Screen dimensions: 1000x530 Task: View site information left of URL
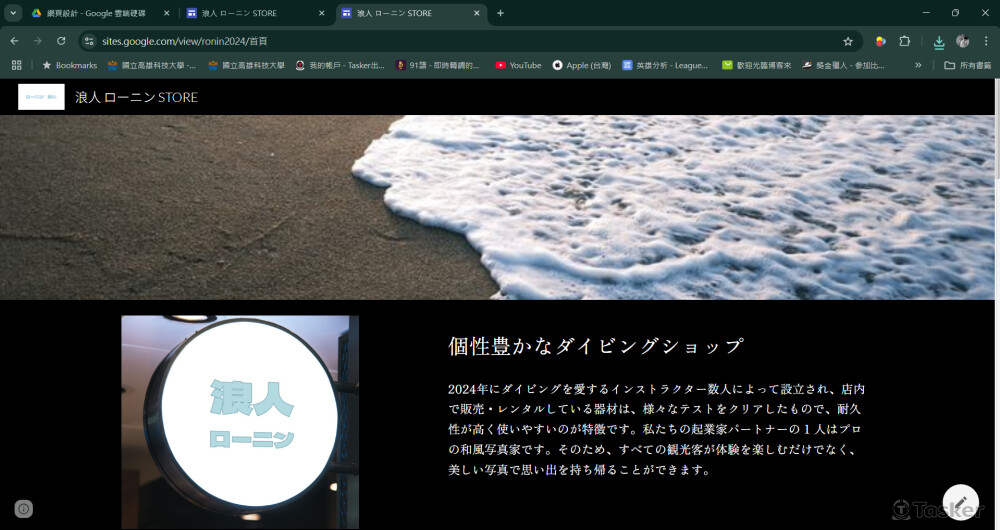(x=89, y=41)
